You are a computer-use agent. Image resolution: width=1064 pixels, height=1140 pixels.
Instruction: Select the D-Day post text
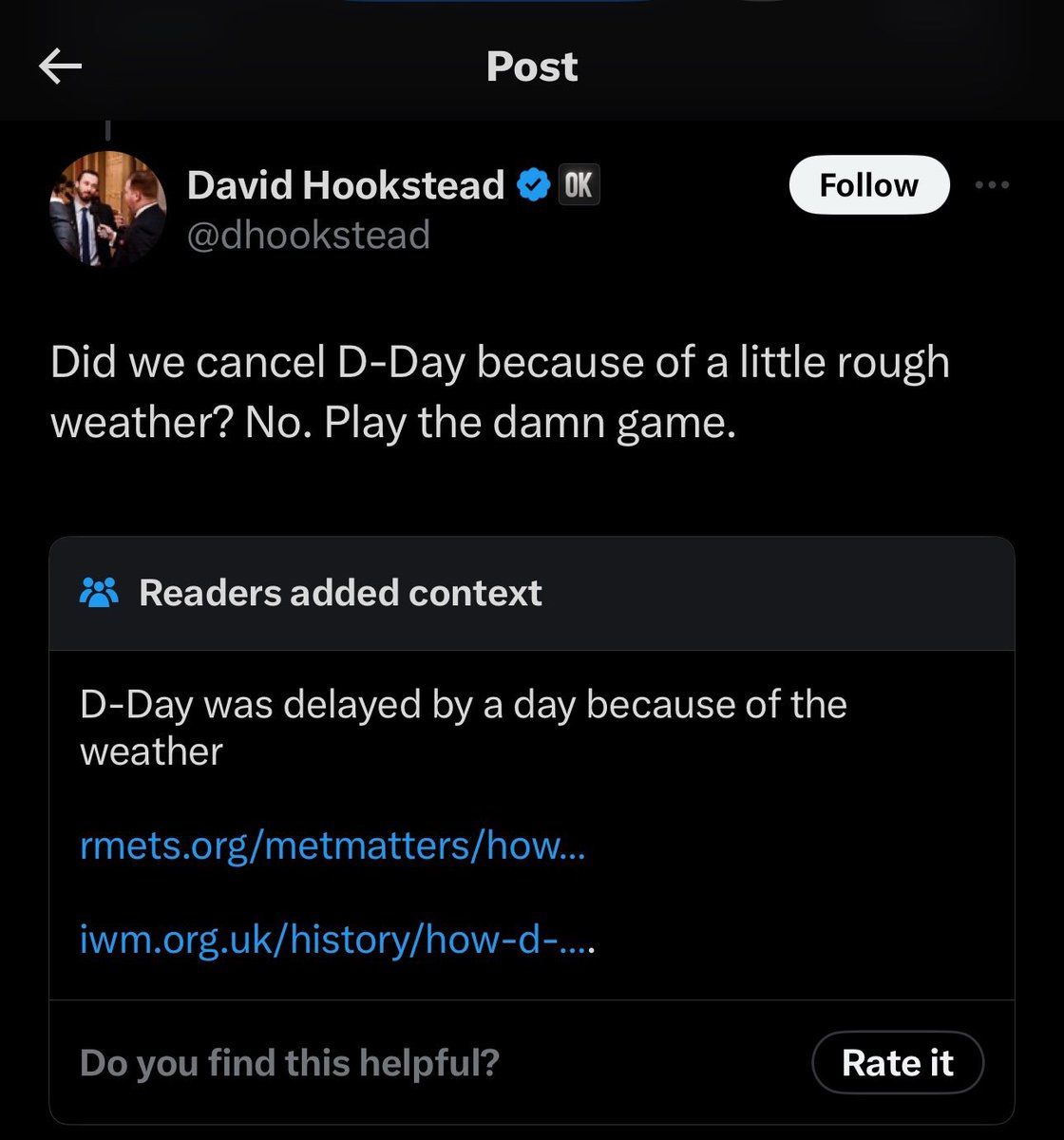point(500,363)
